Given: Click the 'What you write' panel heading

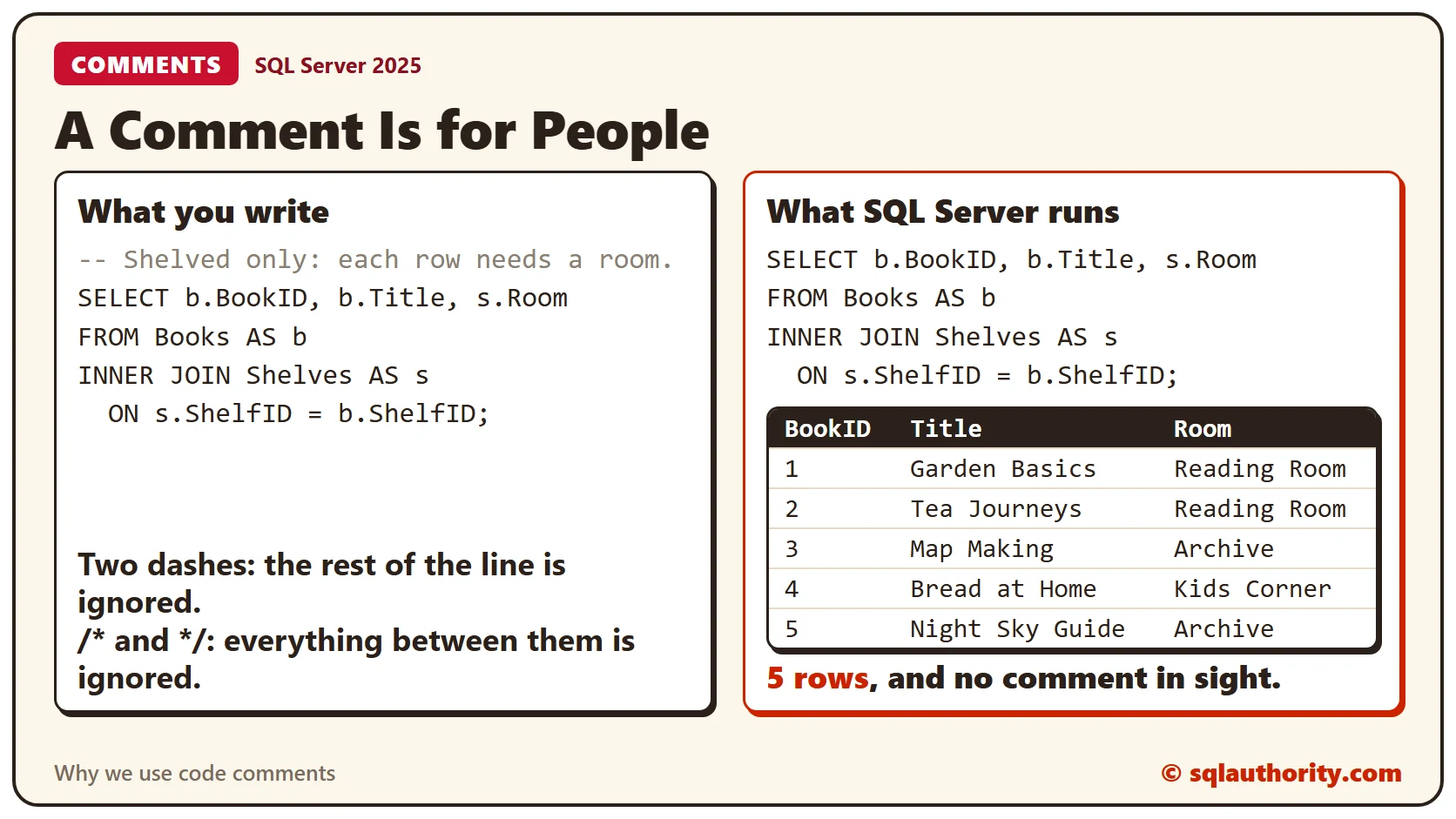Looking at the screenshot, I should tap(204, 211).
